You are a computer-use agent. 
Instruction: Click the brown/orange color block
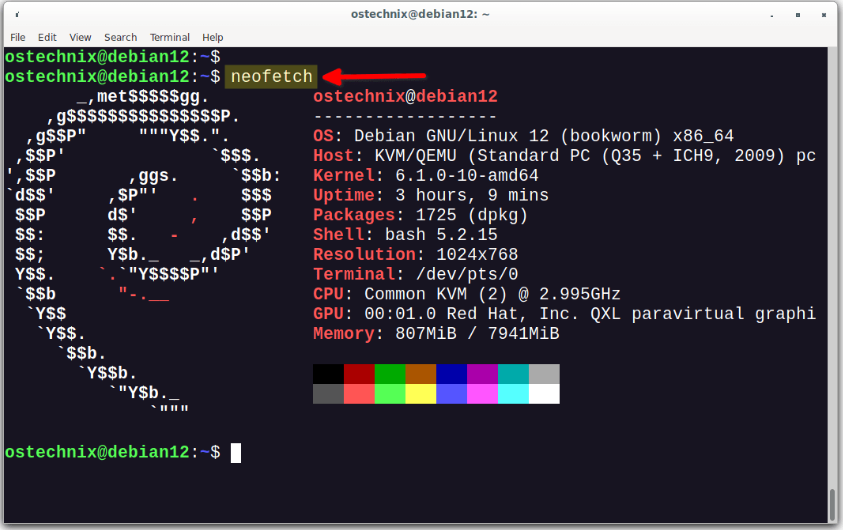[x=421, y=374]
